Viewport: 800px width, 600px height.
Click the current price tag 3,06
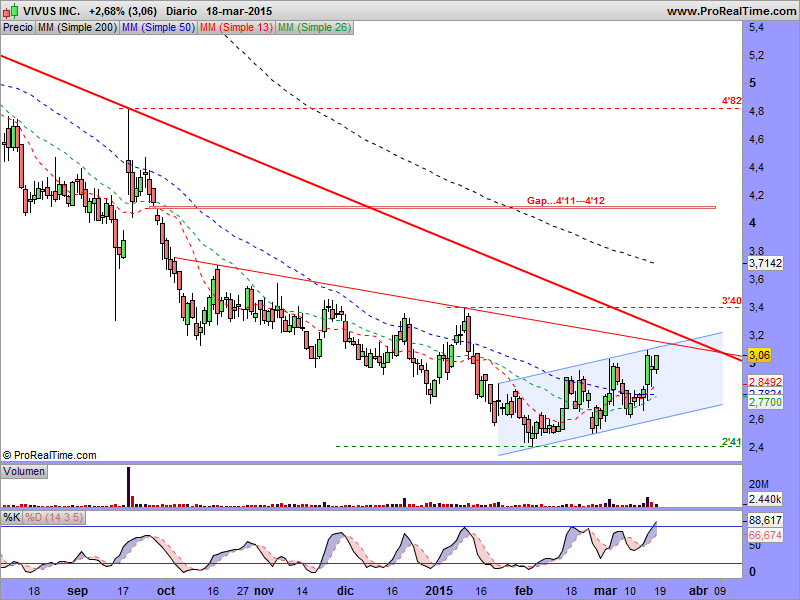(759, 355)
